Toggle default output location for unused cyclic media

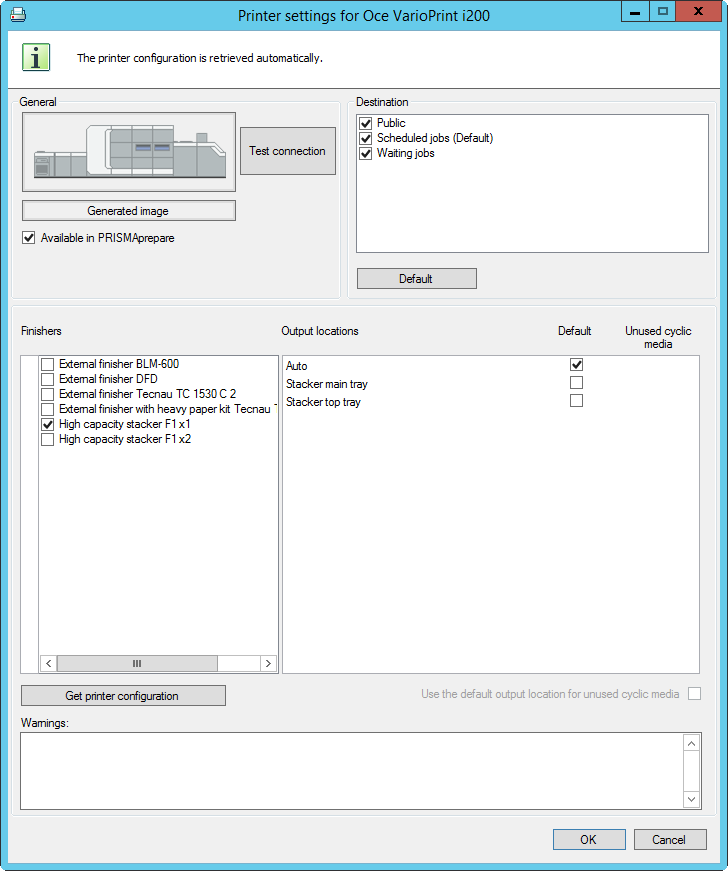[x=694, y=694]
